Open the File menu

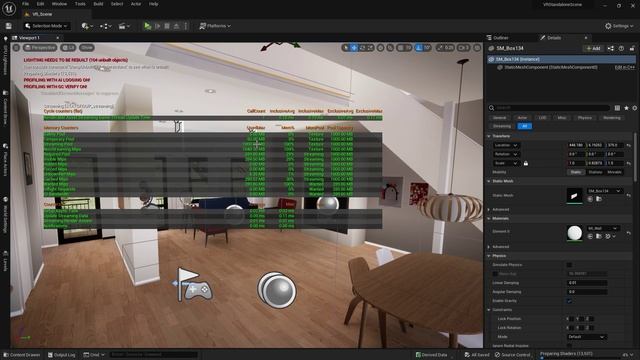(x=25, y=4)
